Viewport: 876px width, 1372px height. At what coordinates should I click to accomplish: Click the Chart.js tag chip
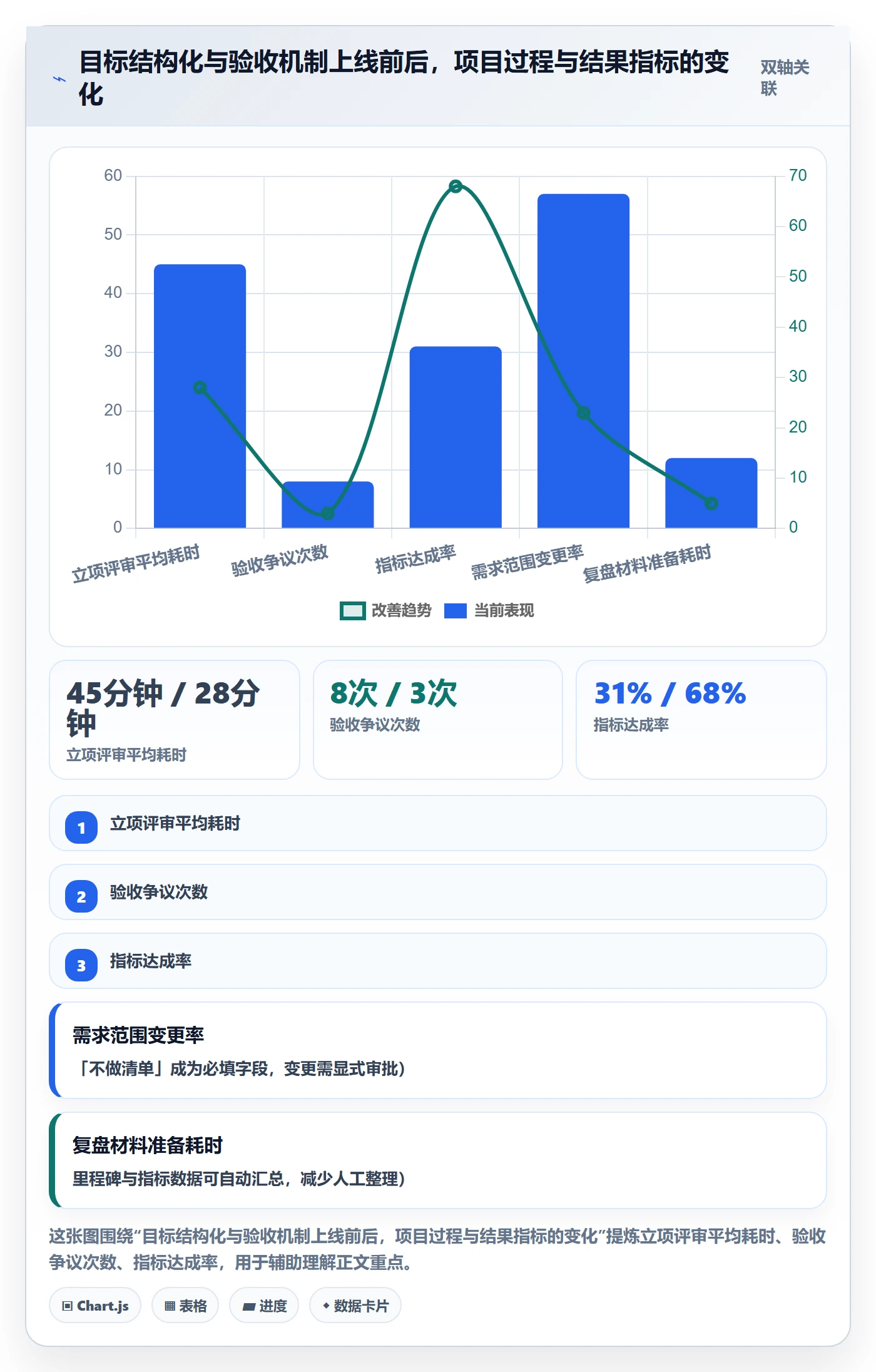[x=95, y=1306]
